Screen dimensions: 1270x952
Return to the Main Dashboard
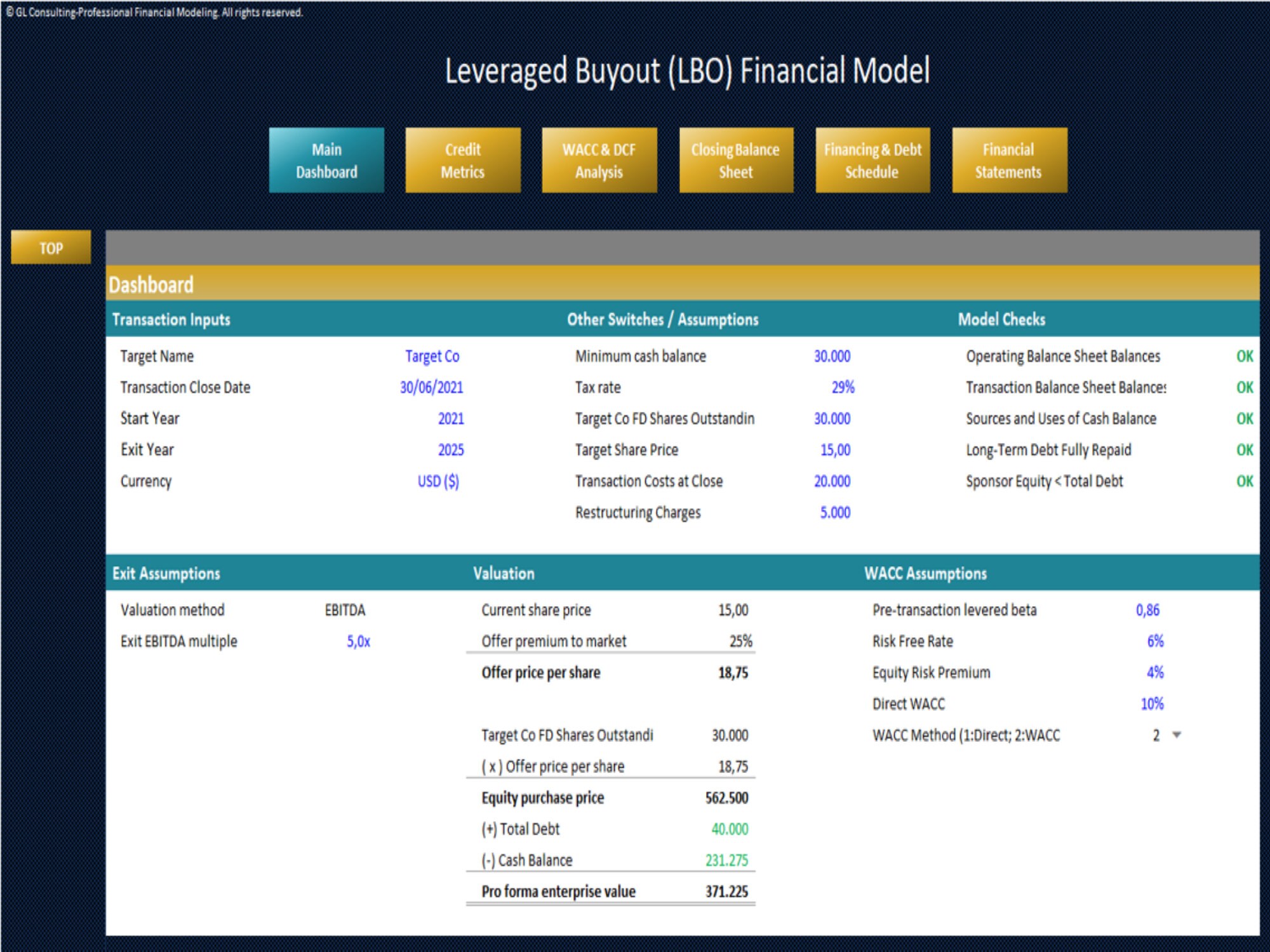328,159
